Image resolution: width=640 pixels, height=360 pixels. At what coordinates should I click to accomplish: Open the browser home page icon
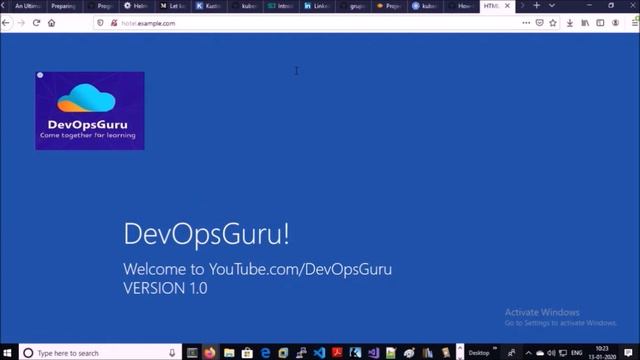pos(51,23)
